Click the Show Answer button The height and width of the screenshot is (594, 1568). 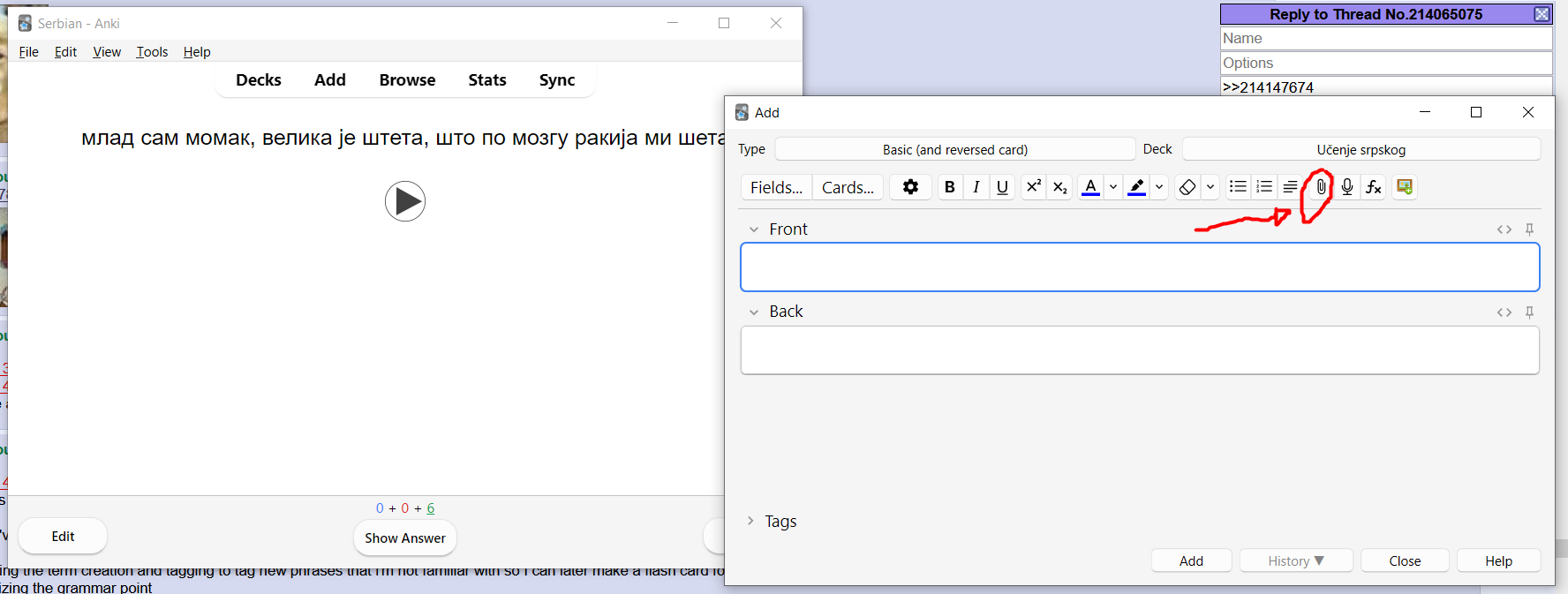[x=405, y=538]
